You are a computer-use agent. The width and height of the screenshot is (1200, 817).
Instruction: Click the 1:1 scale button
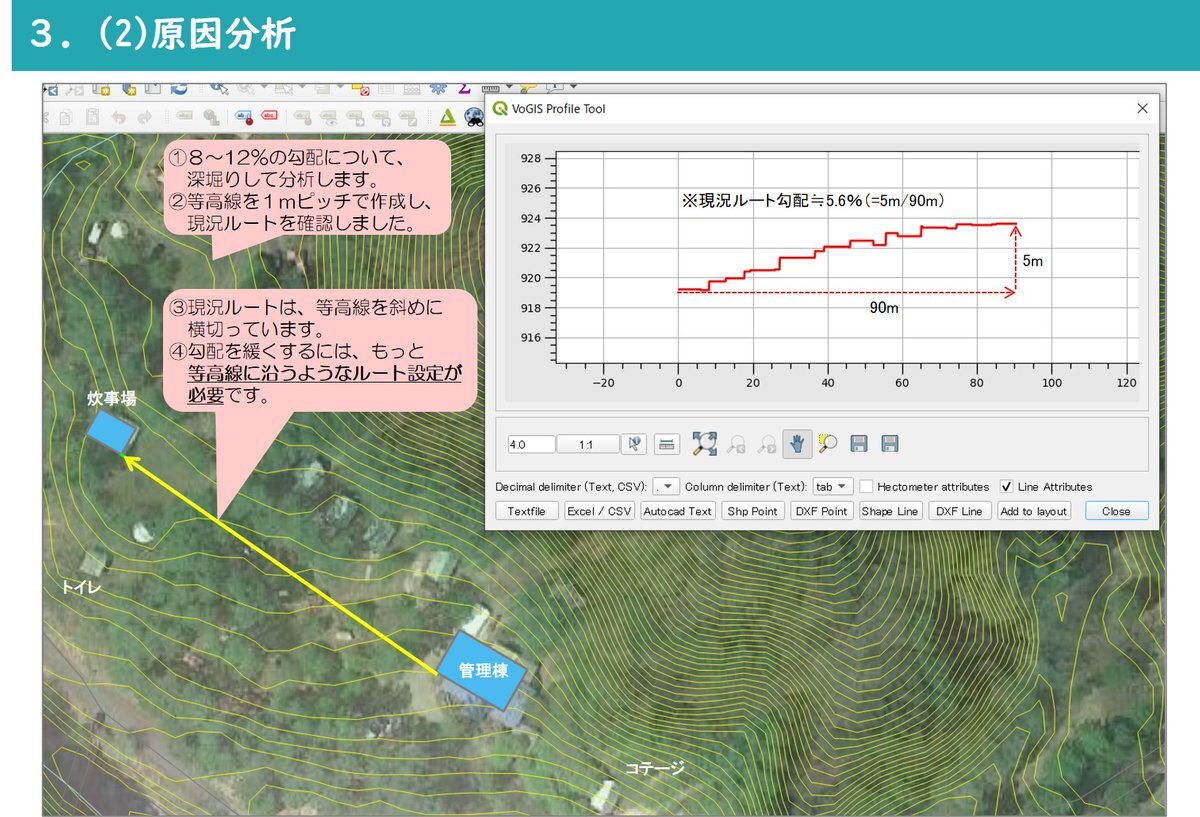(x=586, y=444)
